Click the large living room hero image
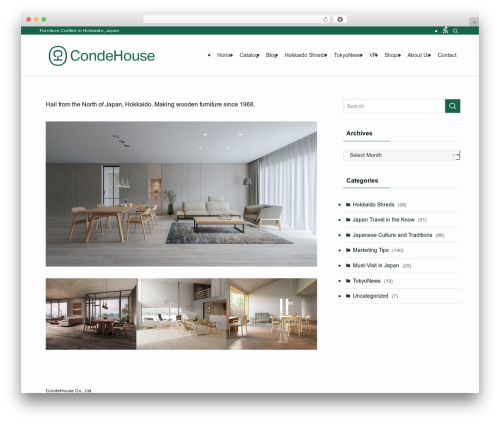Screen dimensions: 500x423 pos(181,194)
